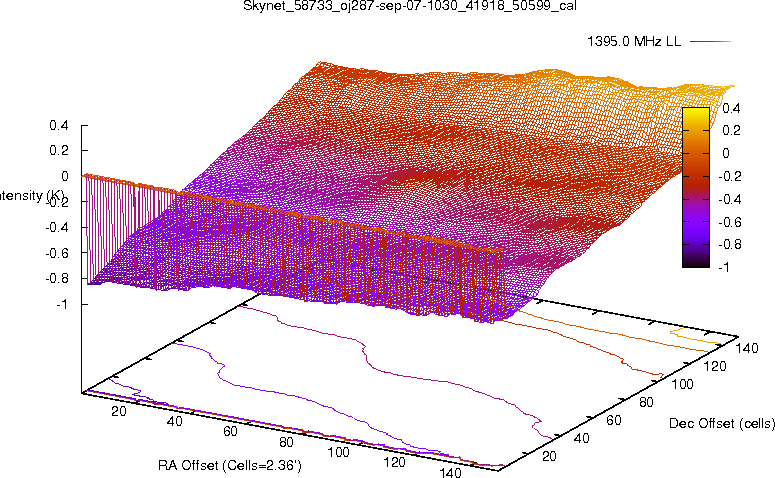775x478 pixels.
Task: Click Dec Offset axis tick label 140
Action: coord(747,348)
